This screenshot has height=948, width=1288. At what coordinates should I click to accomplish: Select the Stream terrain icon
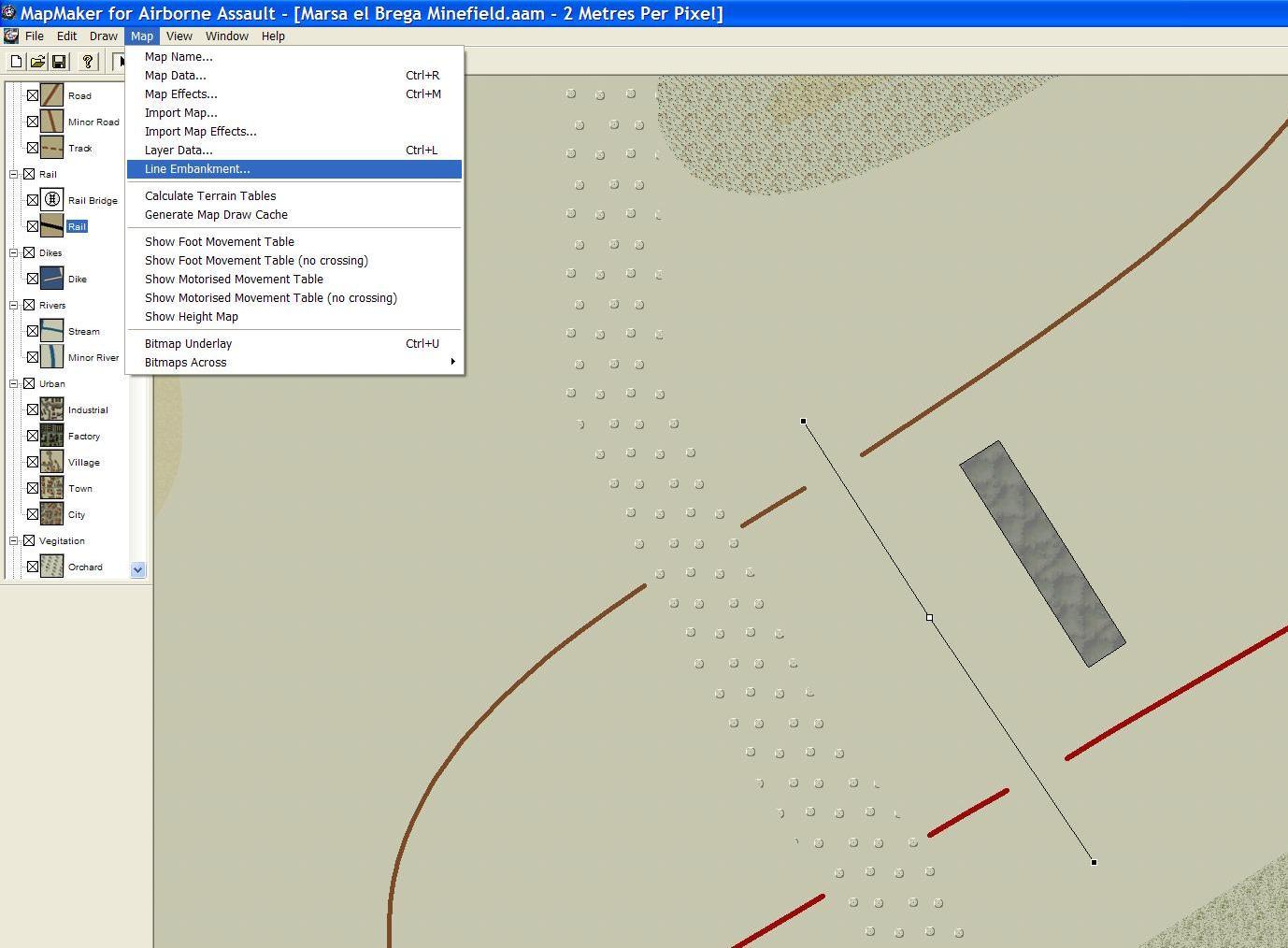pos(51,331)
